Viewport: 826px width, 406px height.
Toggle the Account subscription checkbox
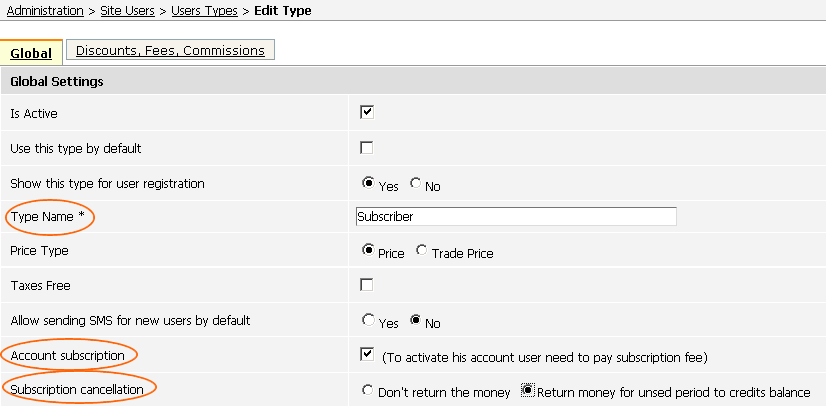[367, 354]
